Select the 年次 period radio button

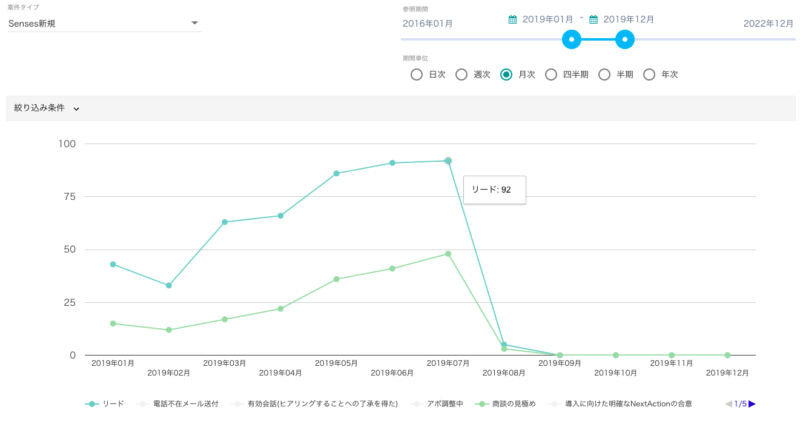click(649, 74)
